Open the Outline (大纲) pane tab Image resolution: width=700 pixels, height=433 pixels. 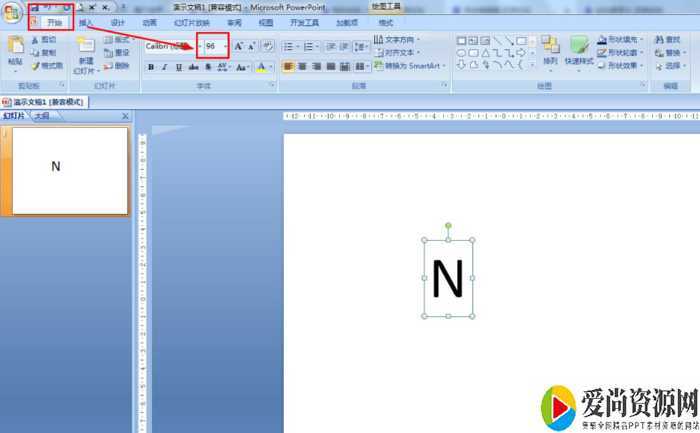[x=42, y=116]
